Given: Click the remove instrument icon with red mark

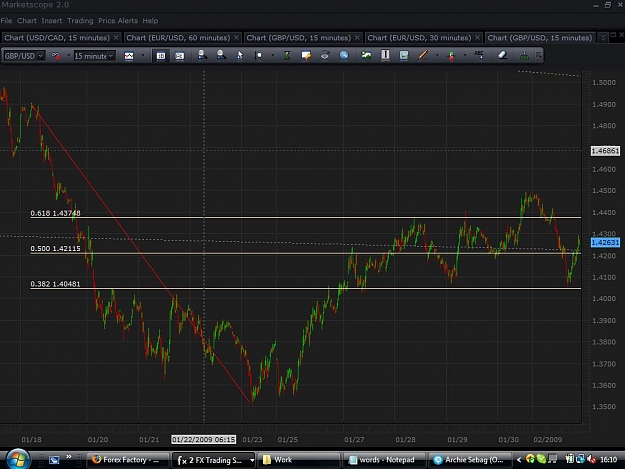Looking at the screenshot, I should [x=56, y=56].
